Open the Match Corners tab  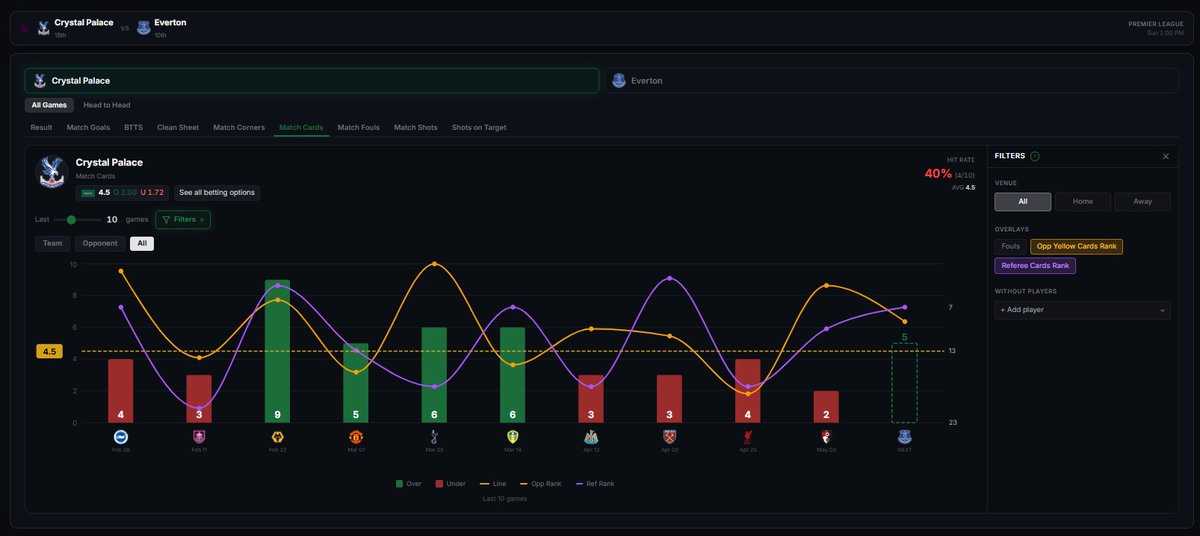point(239,127)
